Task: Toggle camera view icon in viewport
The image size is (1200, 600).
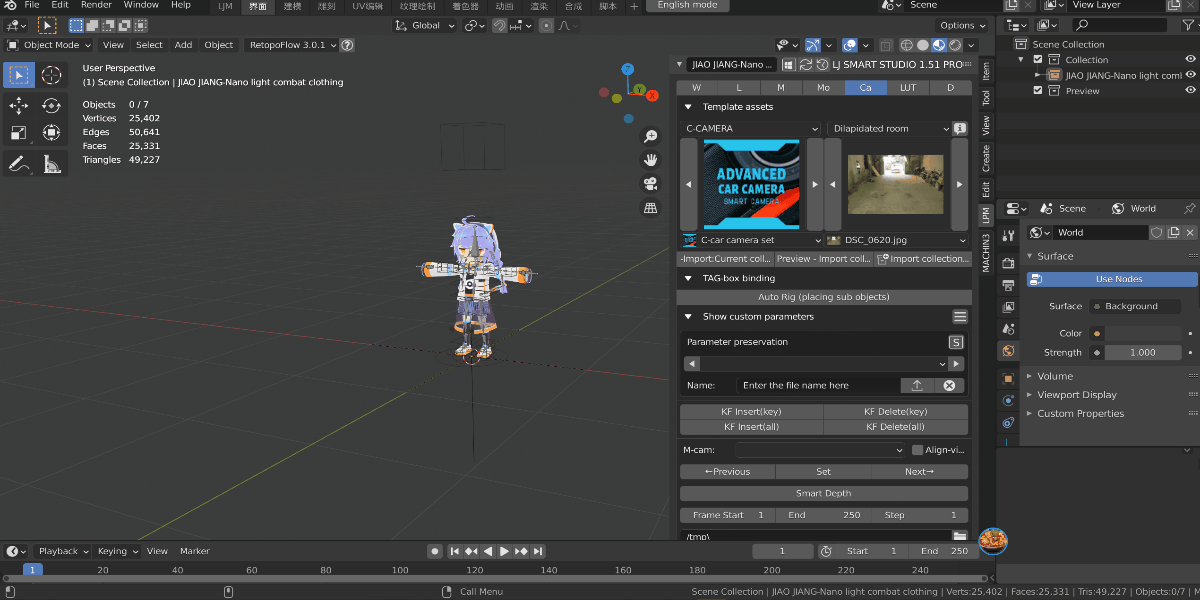Action: (651, 184)
